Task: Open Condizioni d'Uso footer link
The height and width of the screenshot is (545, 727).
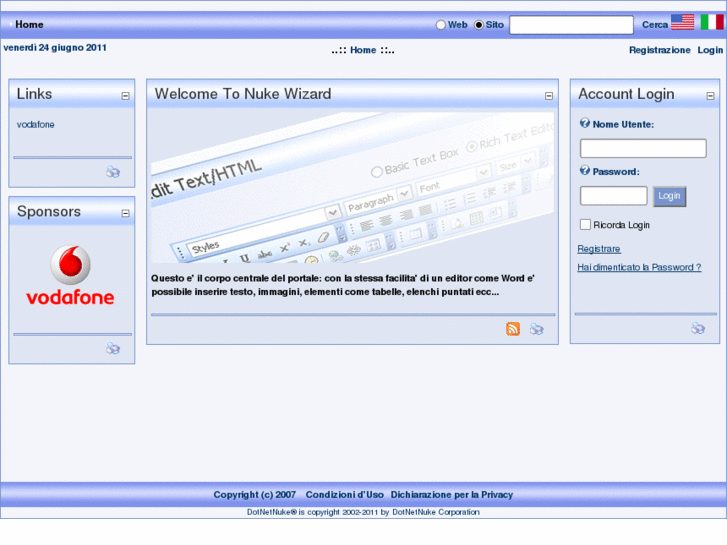Action: coord(344,494)
